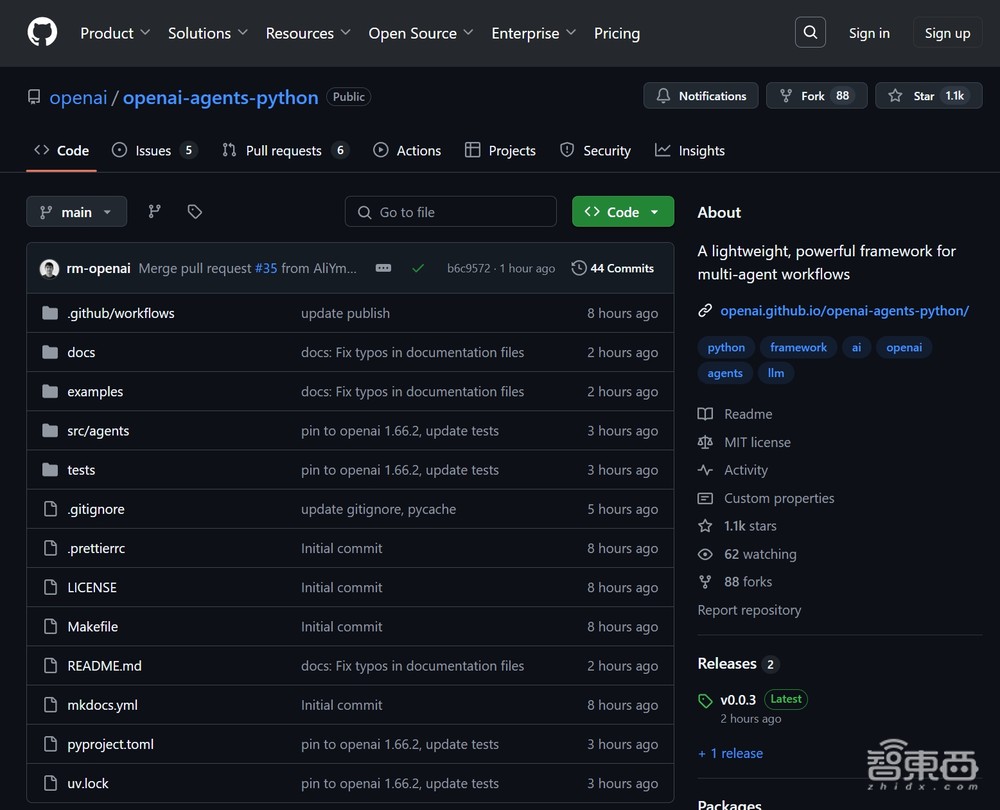View tags via the tag icon
This screenshot has height=810, width=1000.
click(195, 211)
